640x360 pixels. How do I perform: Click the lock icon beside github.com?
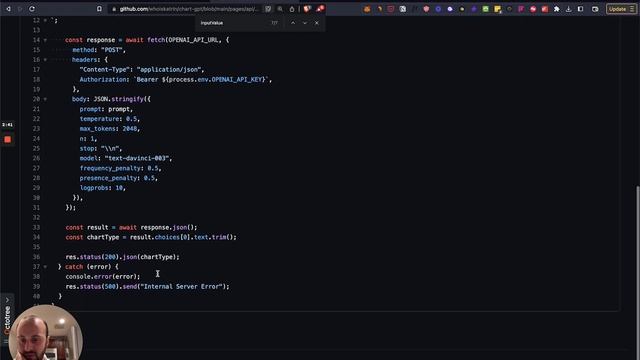point(114,9)
